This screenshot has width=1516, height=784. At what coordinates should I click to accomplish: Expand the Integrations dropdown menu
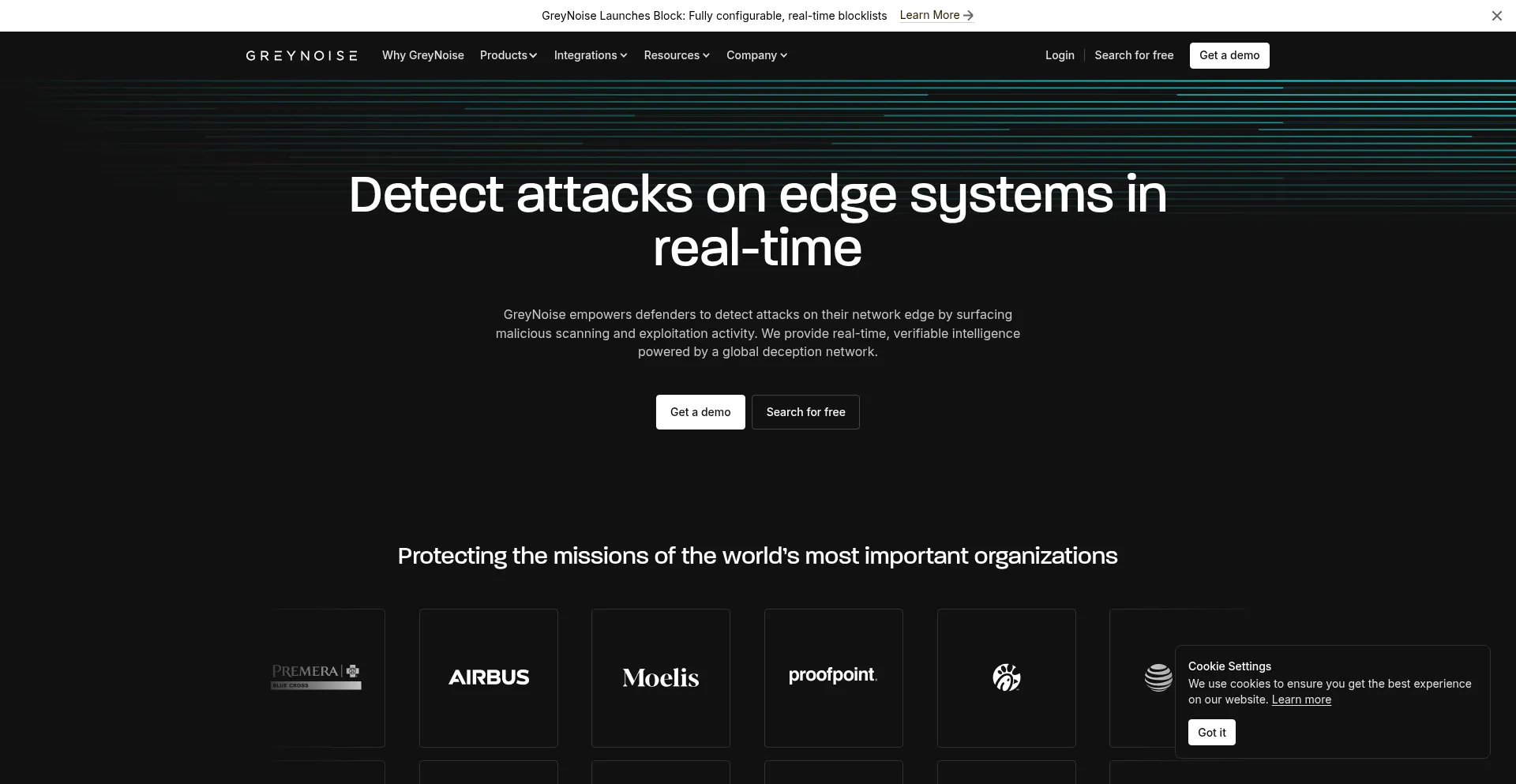point(591,55)
